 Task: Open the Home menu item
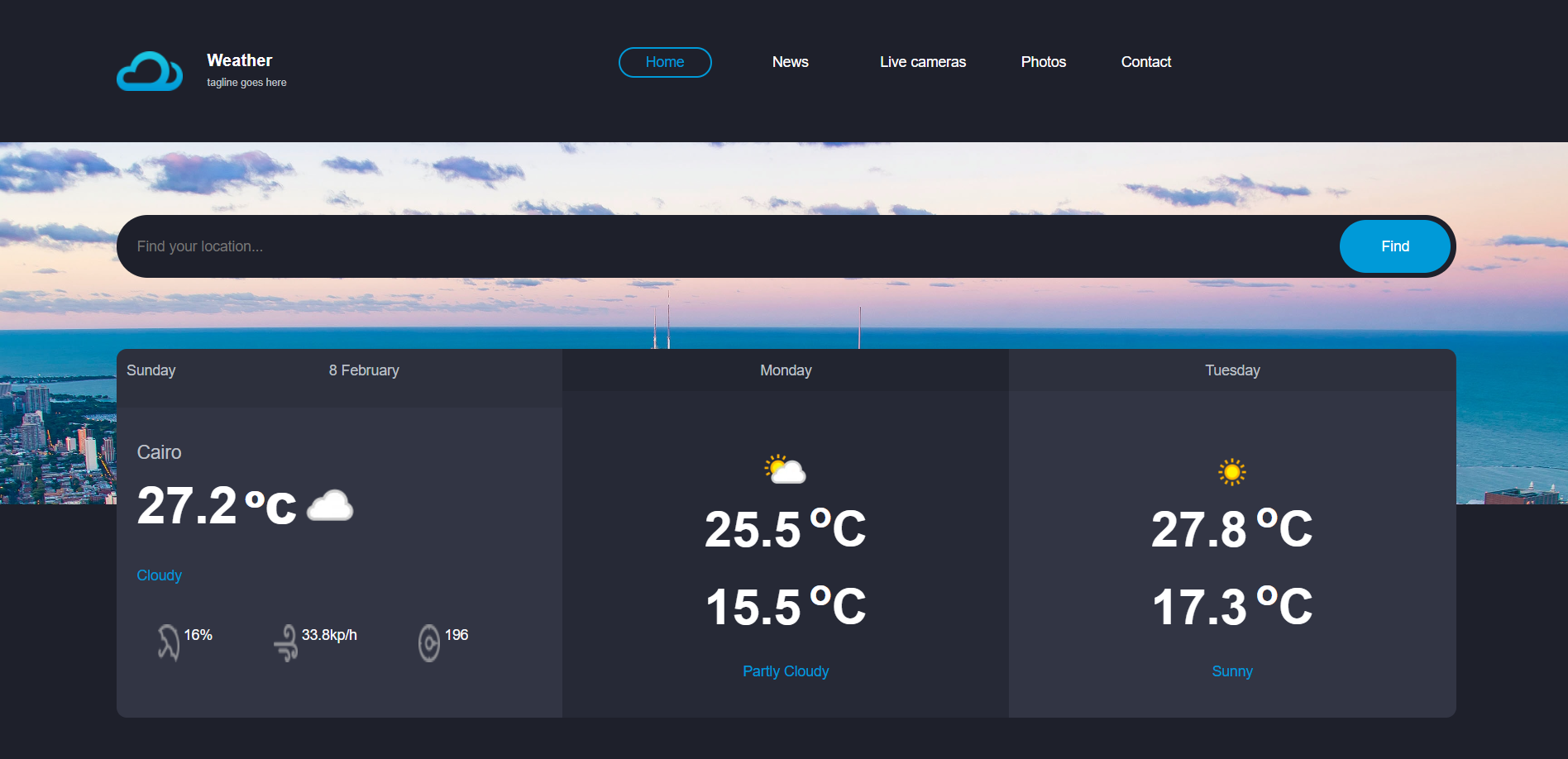665,62
